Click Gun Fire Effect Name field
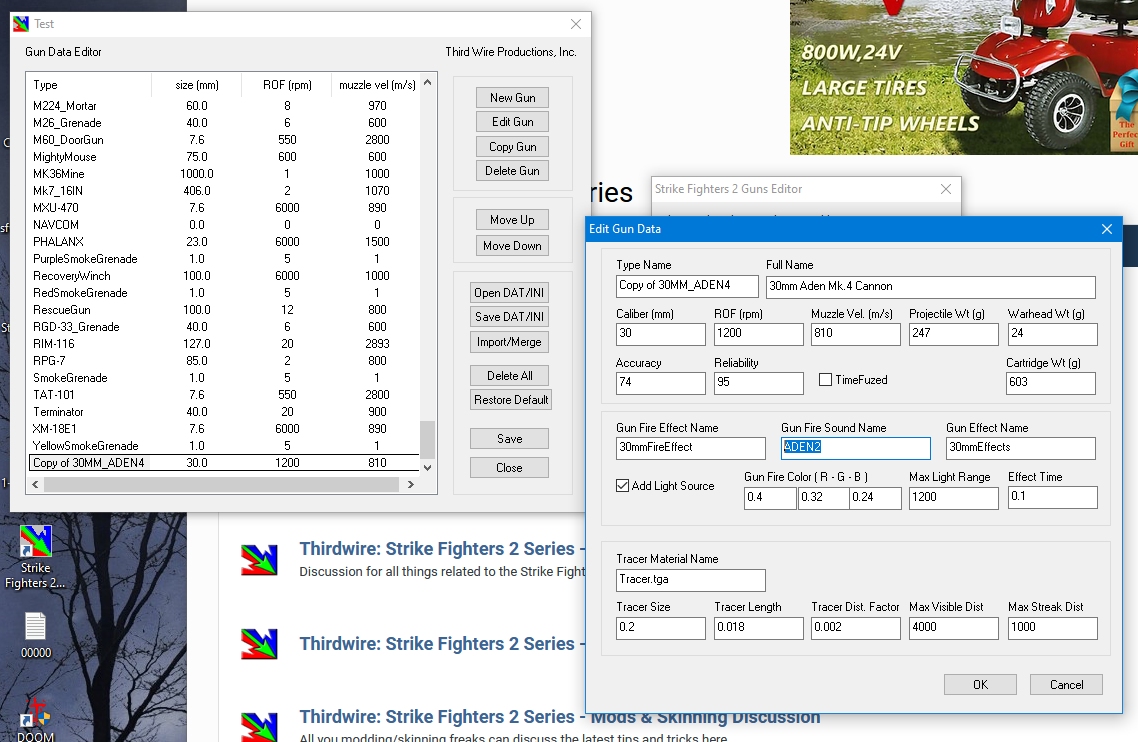This screenshot has width=1138, height=742. [691, 448]
